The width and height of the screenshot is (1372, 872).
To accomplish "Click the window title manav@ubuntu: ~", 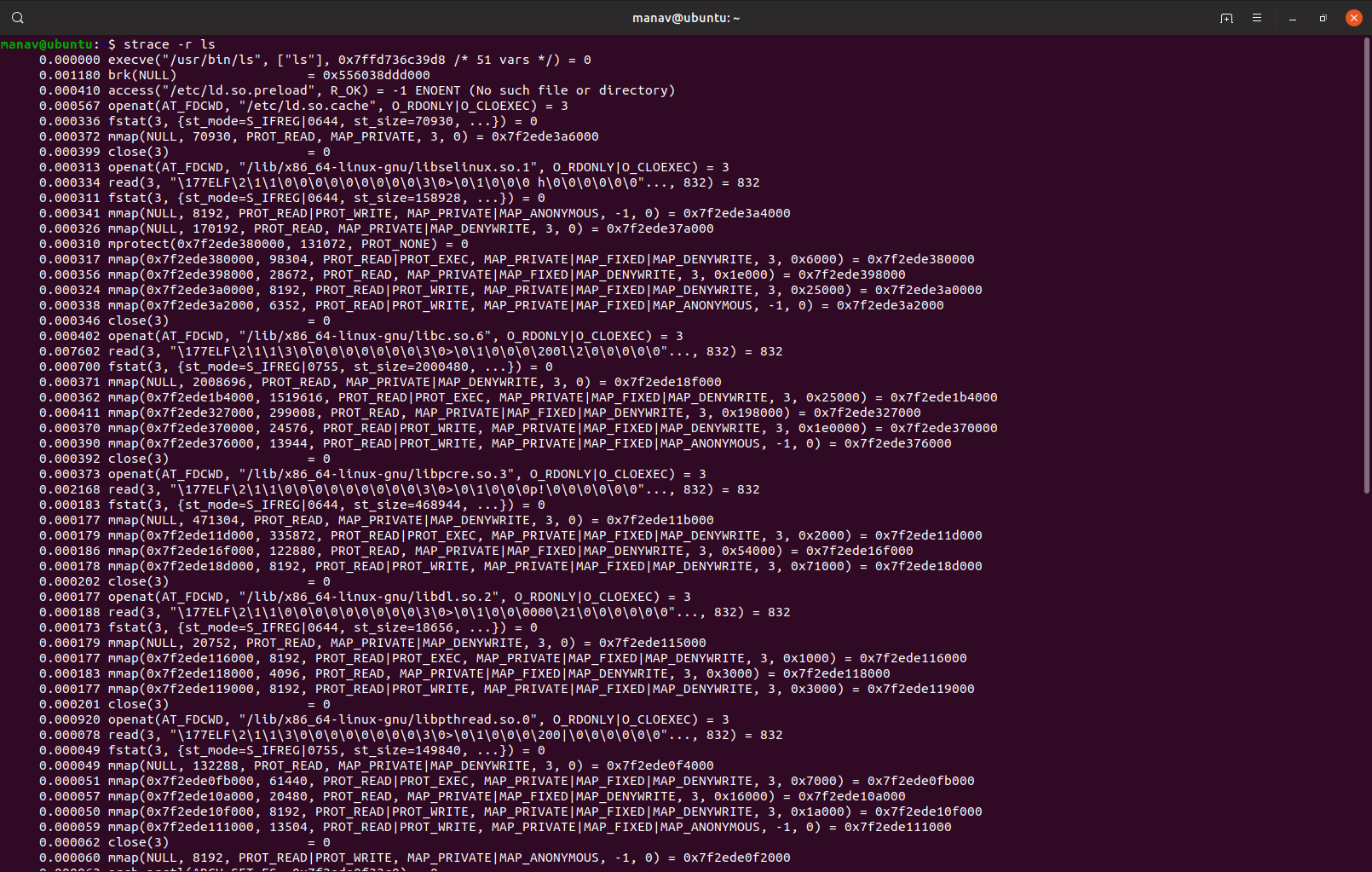I will pyautogui.click(x=686, y=18).
